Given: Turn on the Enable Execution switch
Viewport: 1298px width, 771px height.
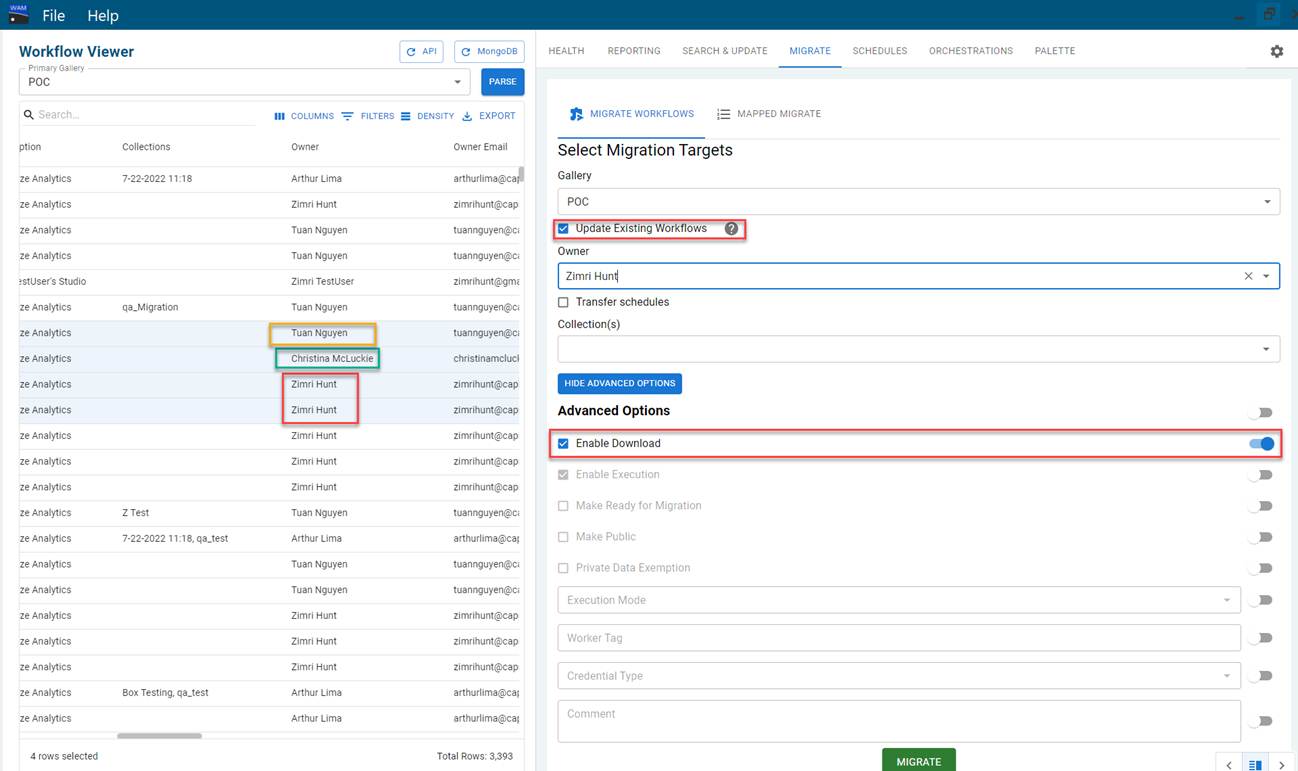Looking at the screenshot, I should pyautogui.click(x=1263, y=475).
